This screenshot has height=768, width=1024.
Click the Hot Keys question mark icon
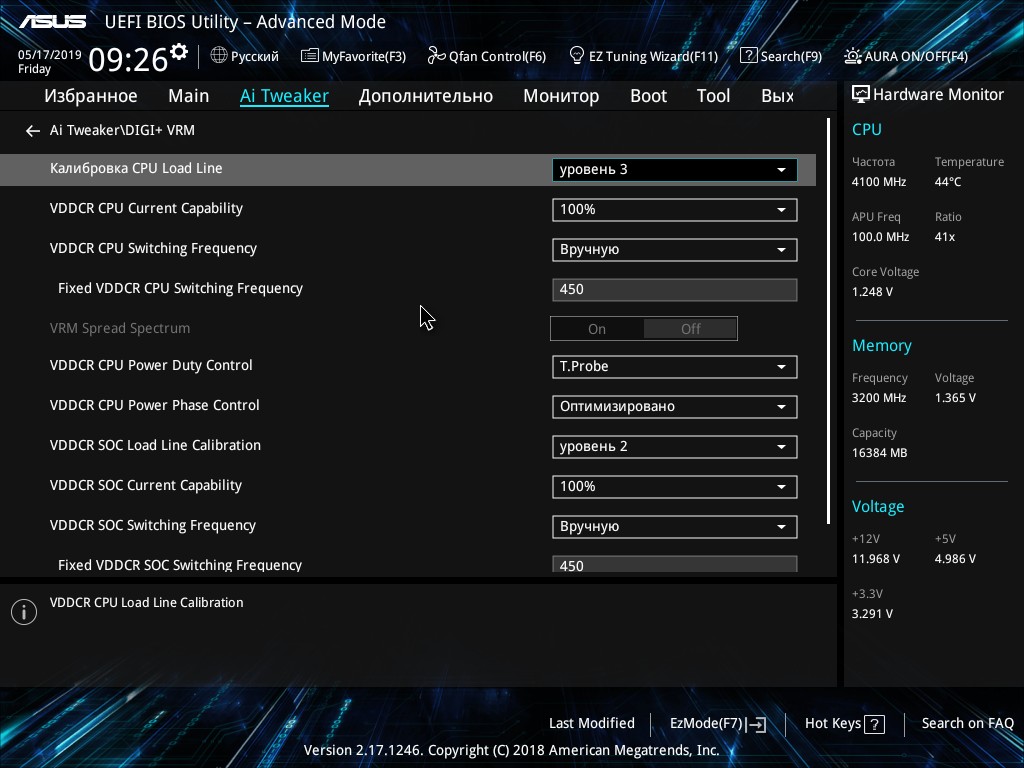(x=874, y=724)
